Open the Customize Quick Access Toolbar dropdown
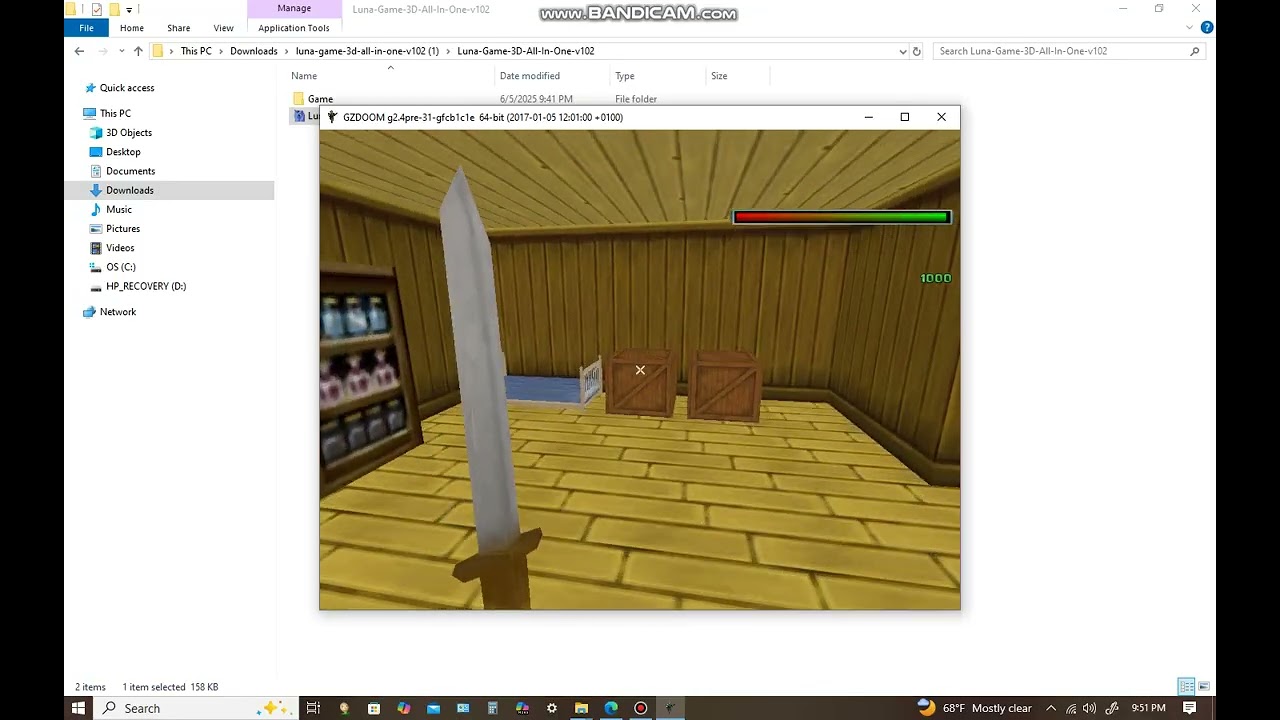The height and width of the screenshot is (720, 1280). (x=129, y=10)
